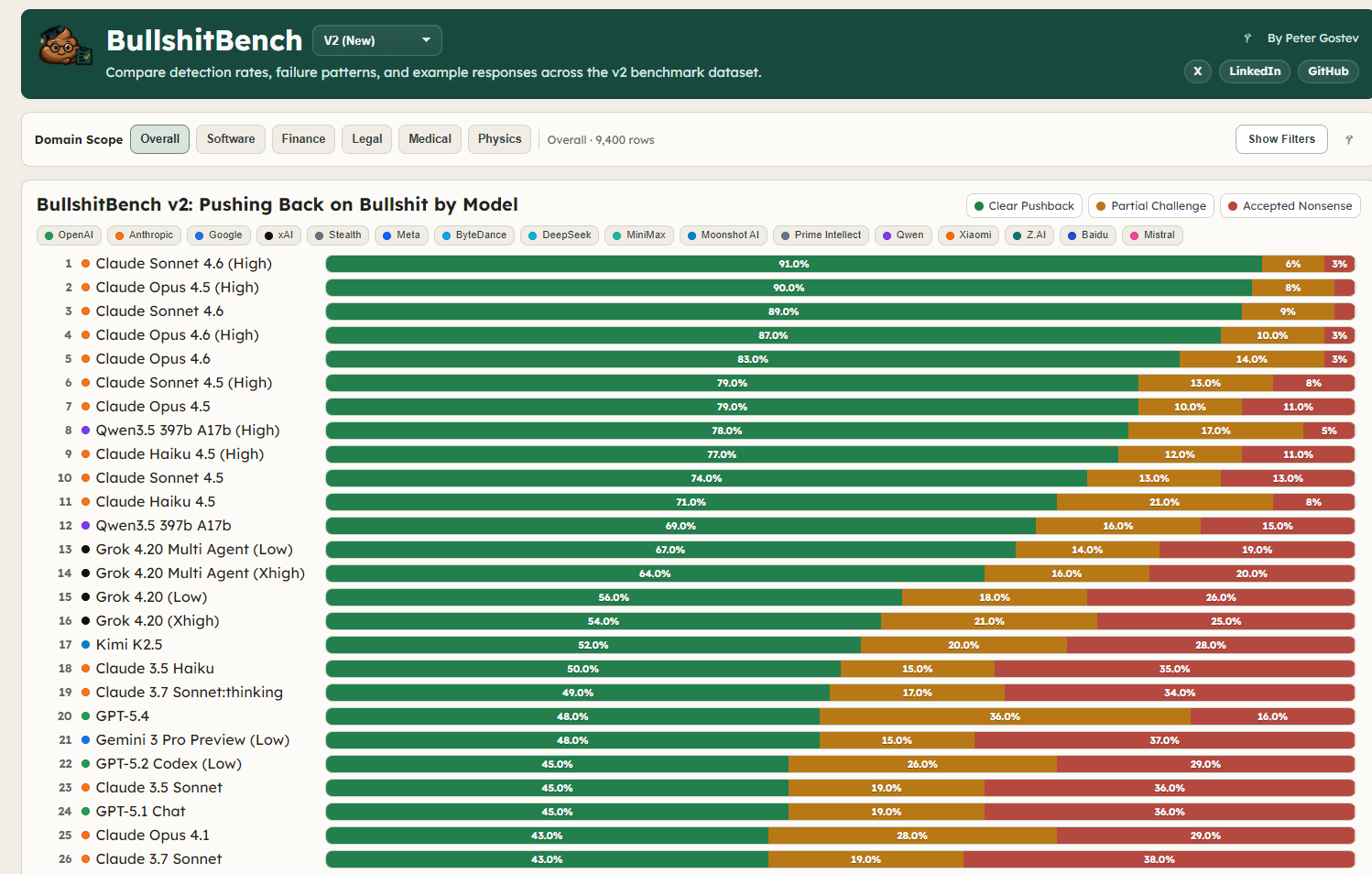Click the 17.0% orange segment for Qwen3.5 397b A17b (High)
The image size is (1372, 874).
[x=1215, y=431]
